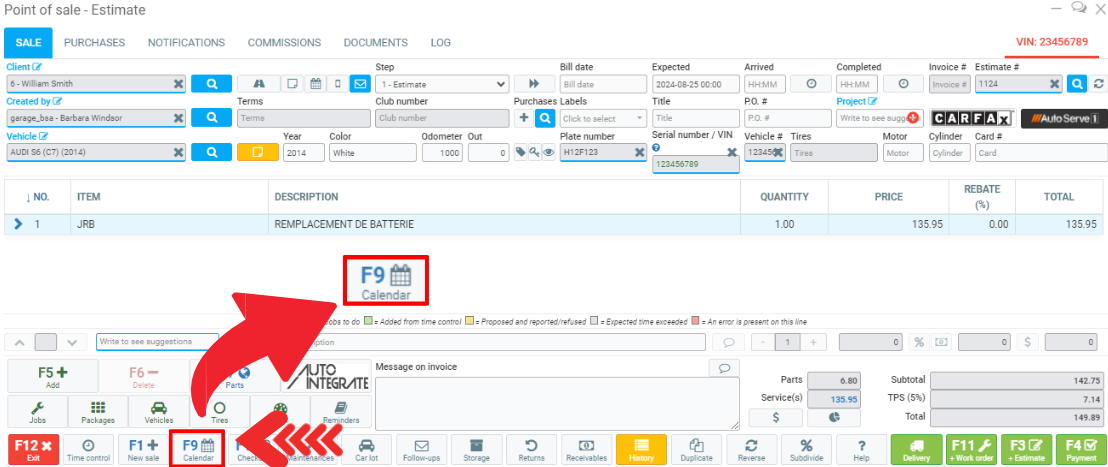Click the CARFAX logo button

[971, 118]
